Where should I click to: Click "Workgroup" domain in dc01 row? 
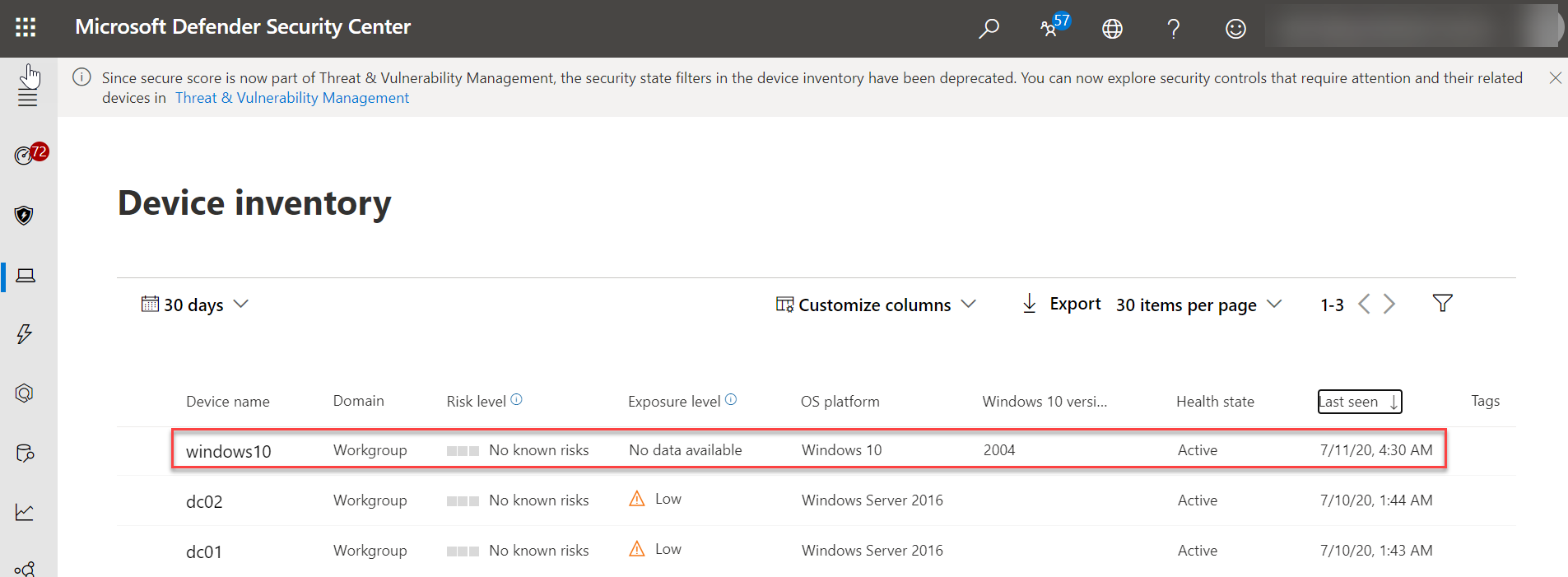coord(370,551)
